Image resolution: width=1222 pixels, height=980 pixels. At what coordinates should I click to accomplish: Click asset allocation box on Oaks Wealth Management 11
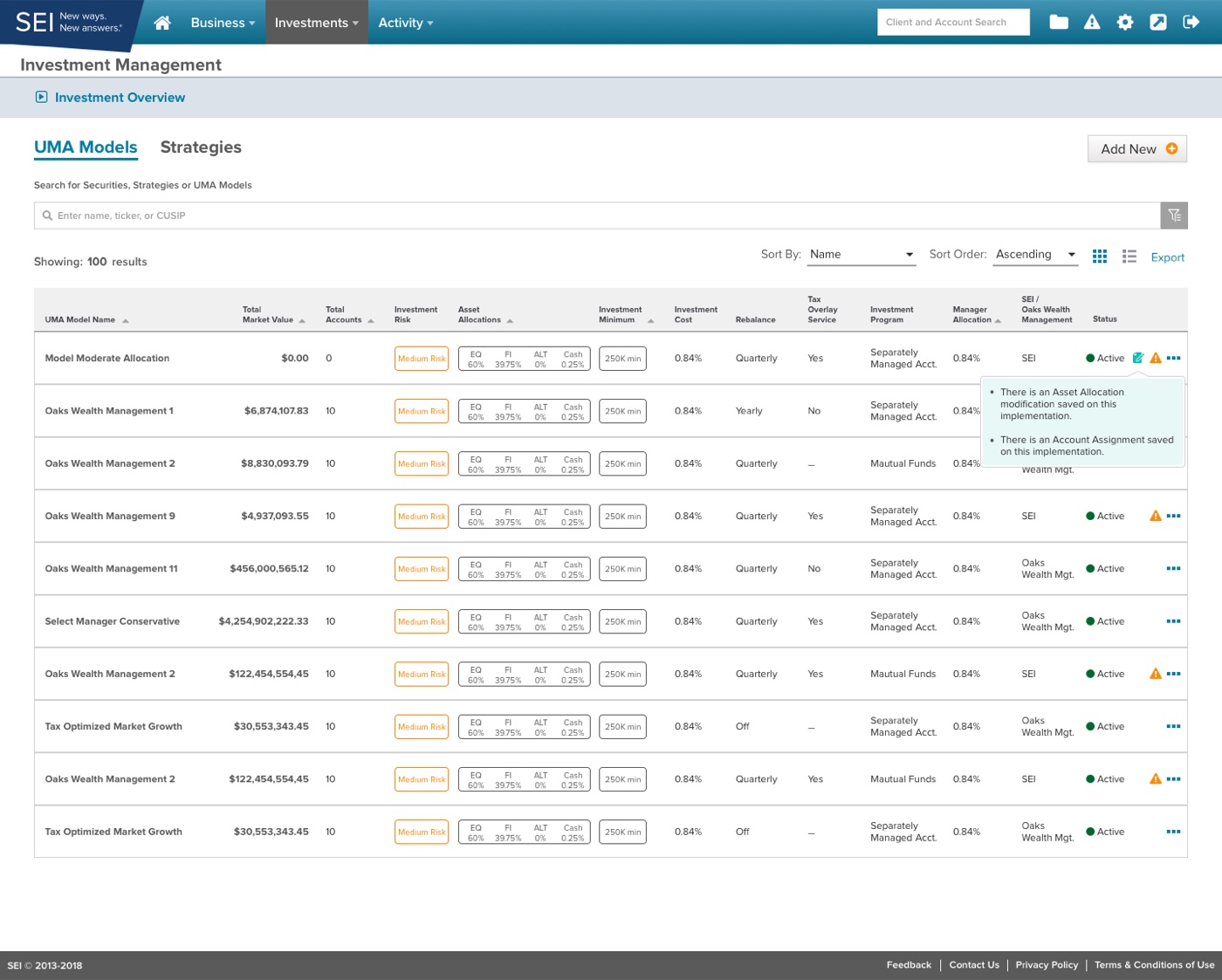524,569
